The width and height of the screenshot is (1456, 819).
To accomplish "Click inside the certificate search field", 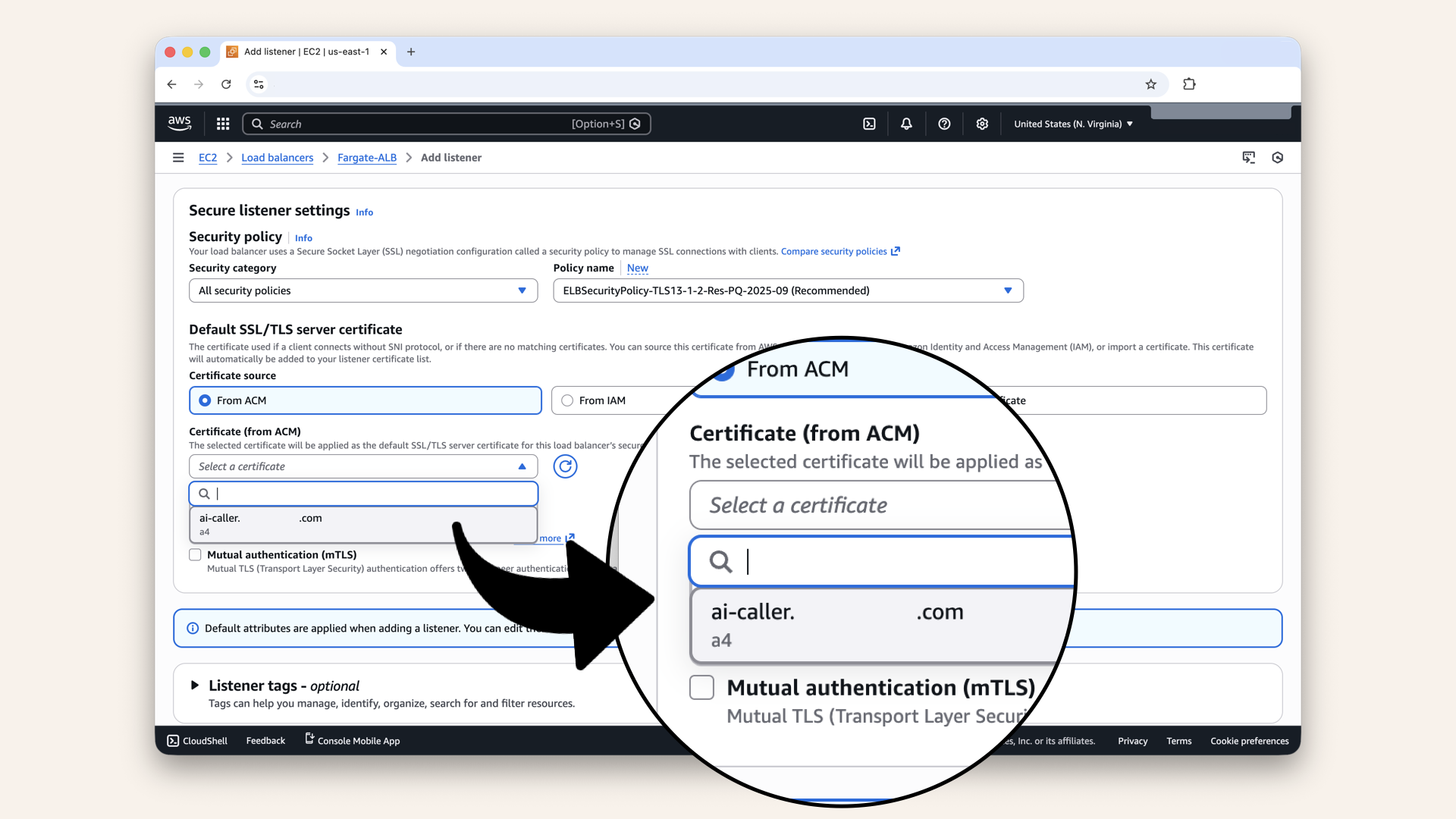I will tap(362, 493).
